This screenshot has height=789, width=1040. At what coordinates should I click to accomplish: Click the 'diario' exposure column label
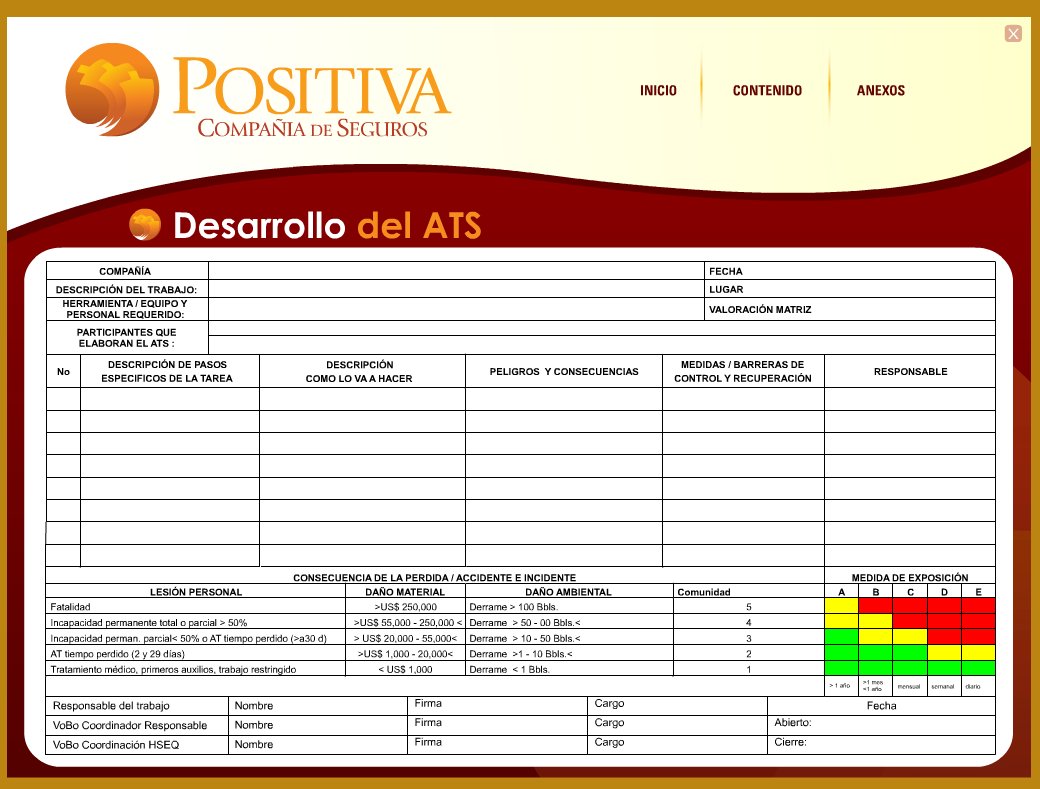tap(975, 687)
